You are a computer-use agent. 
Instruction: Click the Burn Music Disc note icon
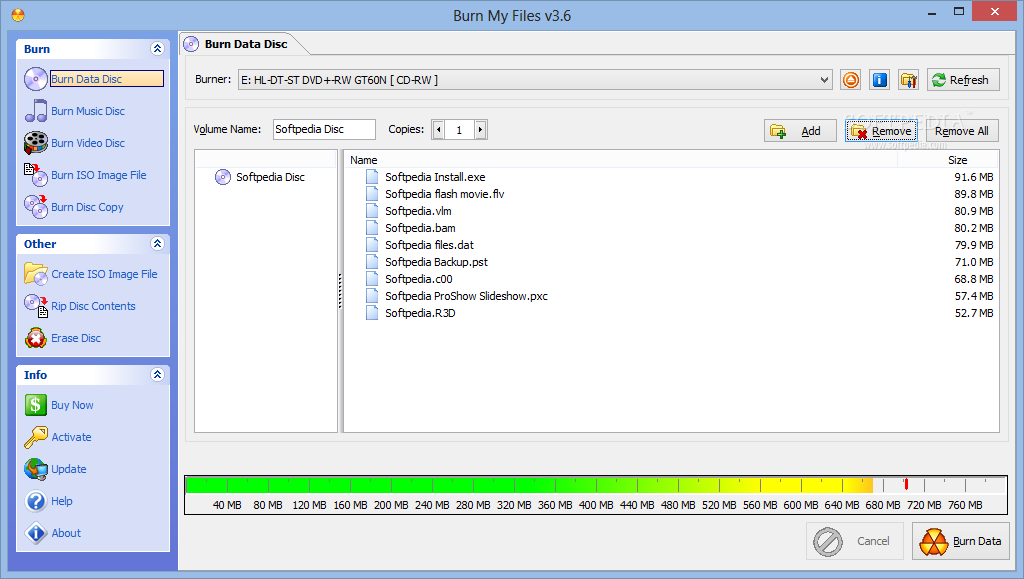(36, 111)
